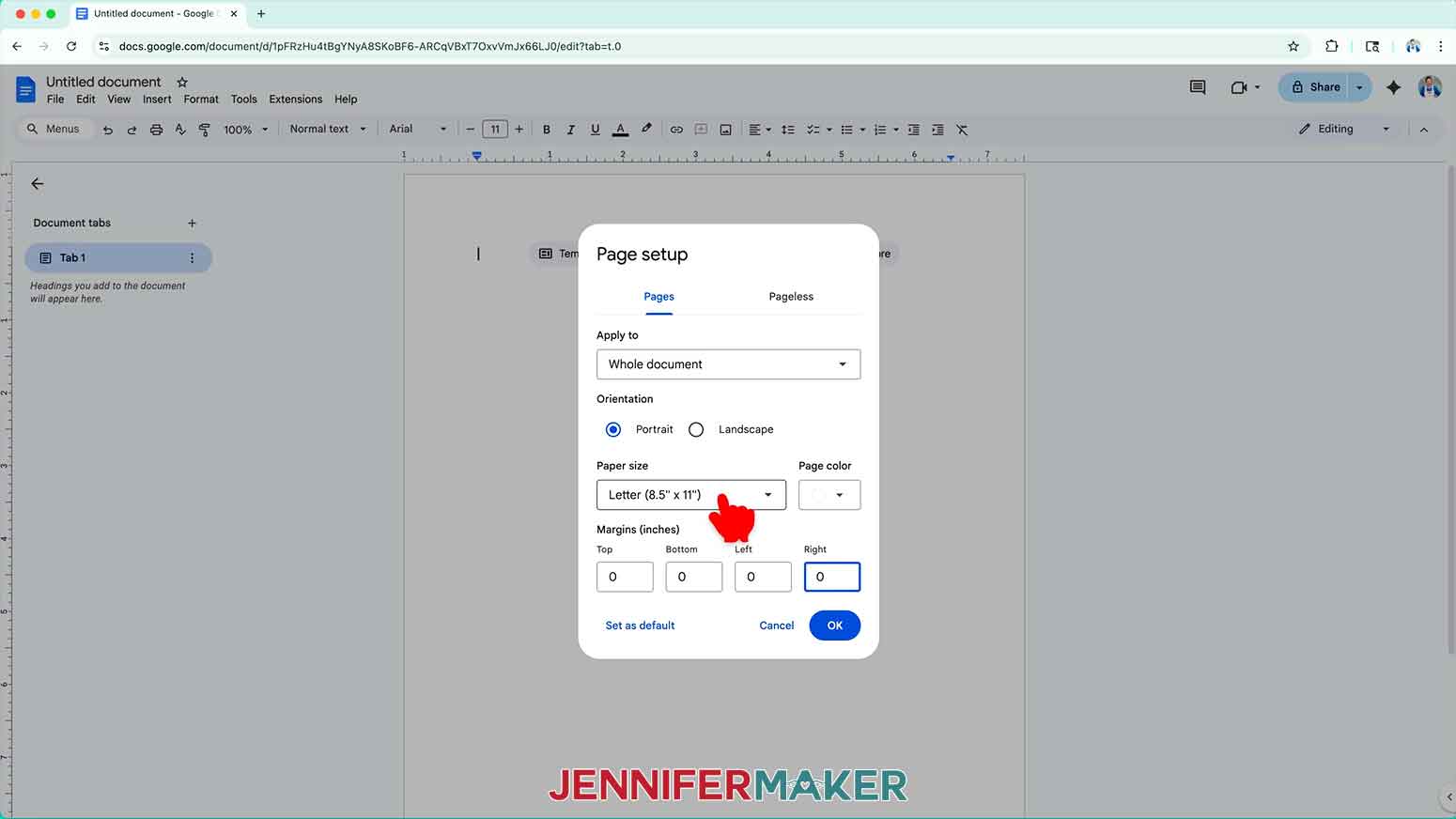Click Cancel in Page setup dialog

pyautogui.click(x=777, y=626)
